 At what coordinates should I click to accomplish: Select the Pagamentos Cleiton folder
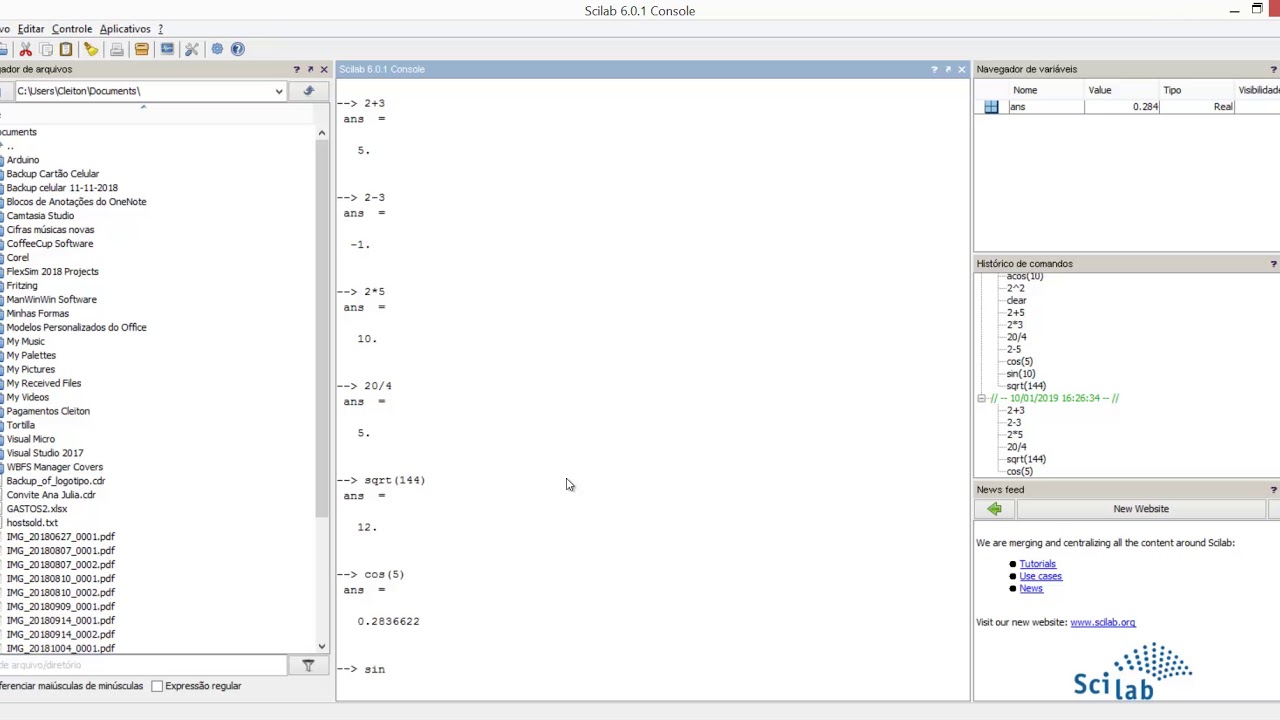pyautogui.click(x=48, y=411)
